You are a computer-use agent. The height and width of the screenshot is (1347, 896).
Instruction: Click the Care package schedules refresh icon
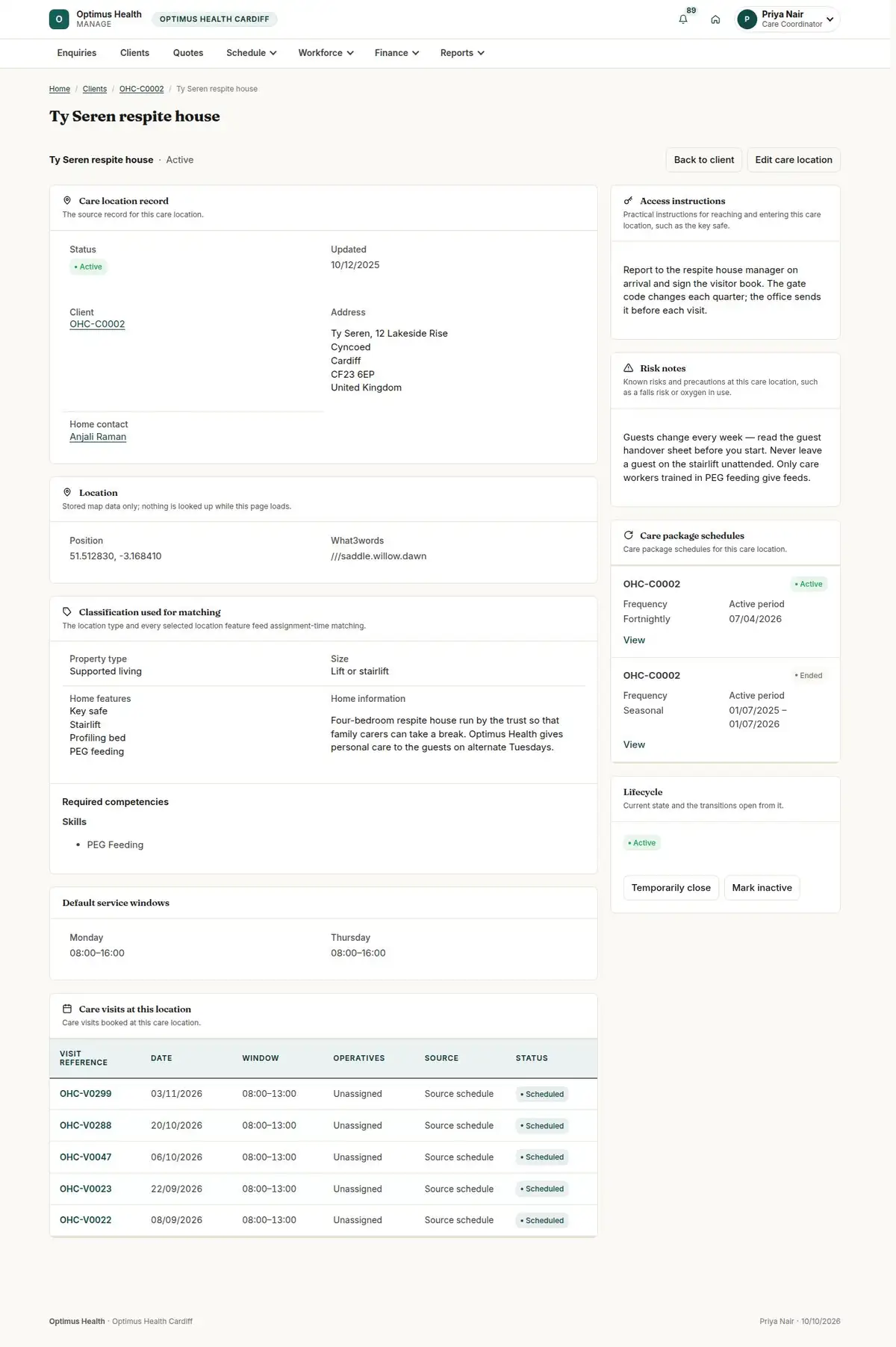point(629,535)
